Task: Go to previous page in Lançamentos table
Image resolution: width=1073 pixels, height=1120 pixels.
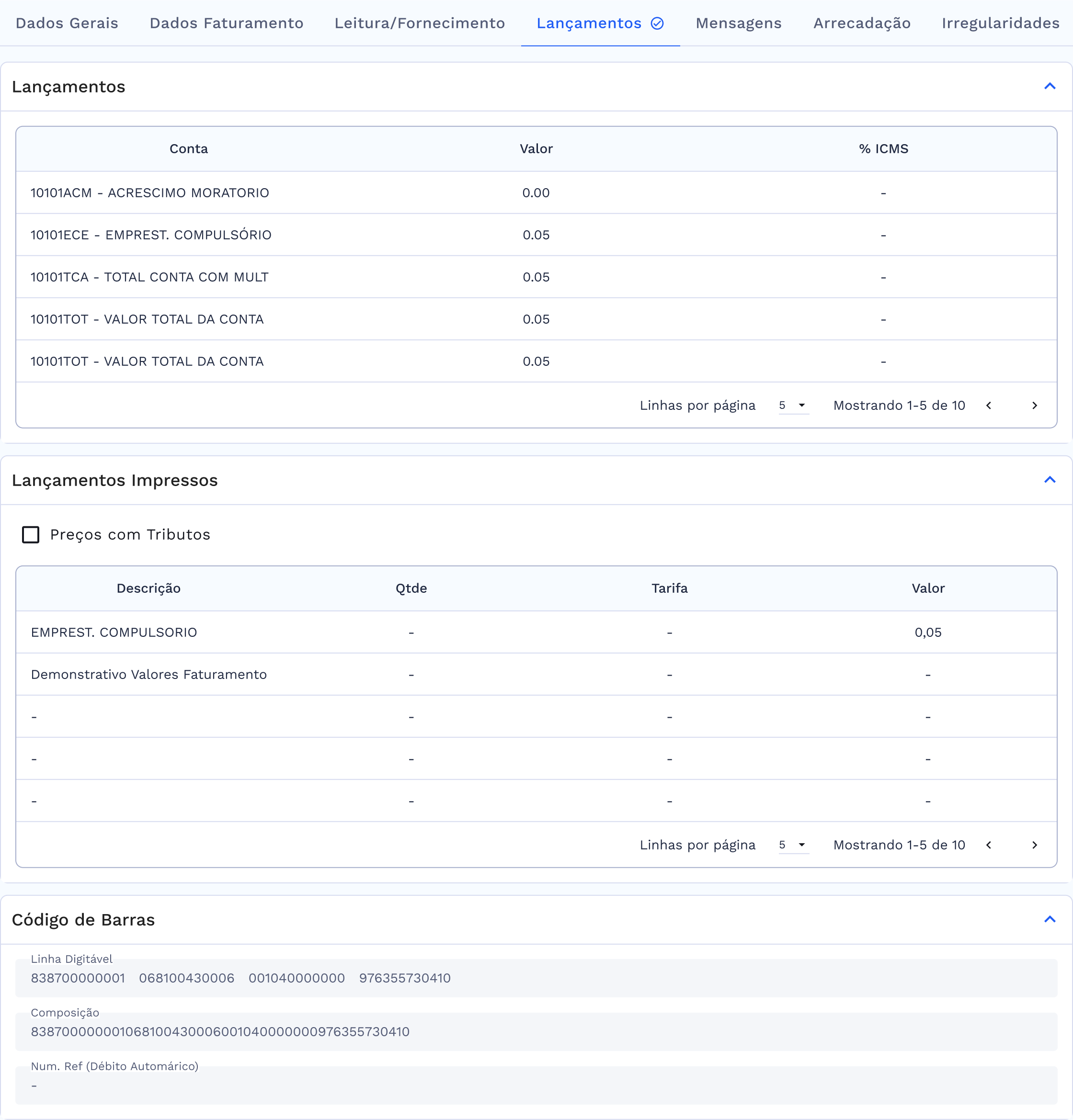Action: pyautogui.click(x=988, y=406)
